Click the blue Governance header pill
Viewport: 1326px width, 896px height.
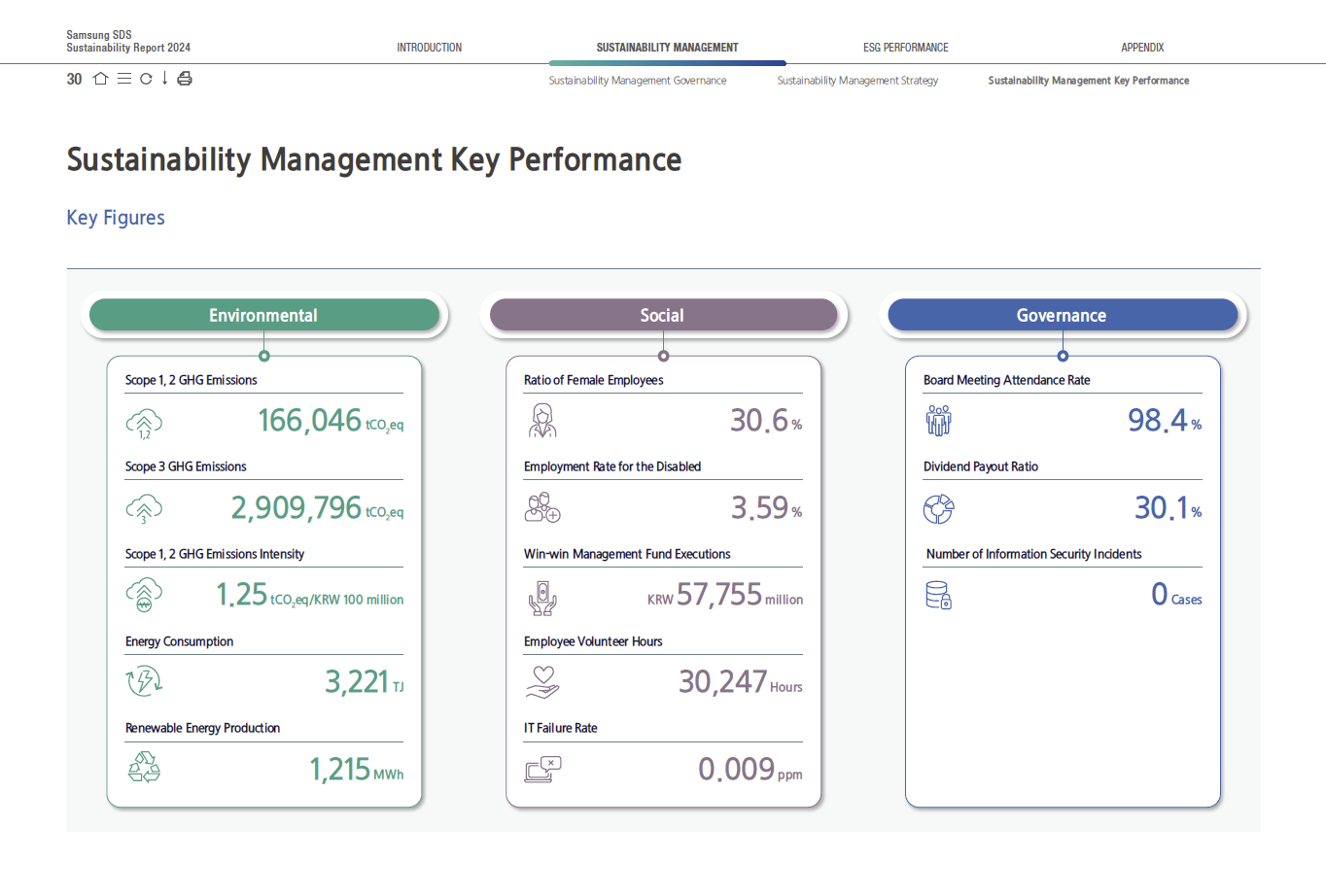pos(1062,315)
